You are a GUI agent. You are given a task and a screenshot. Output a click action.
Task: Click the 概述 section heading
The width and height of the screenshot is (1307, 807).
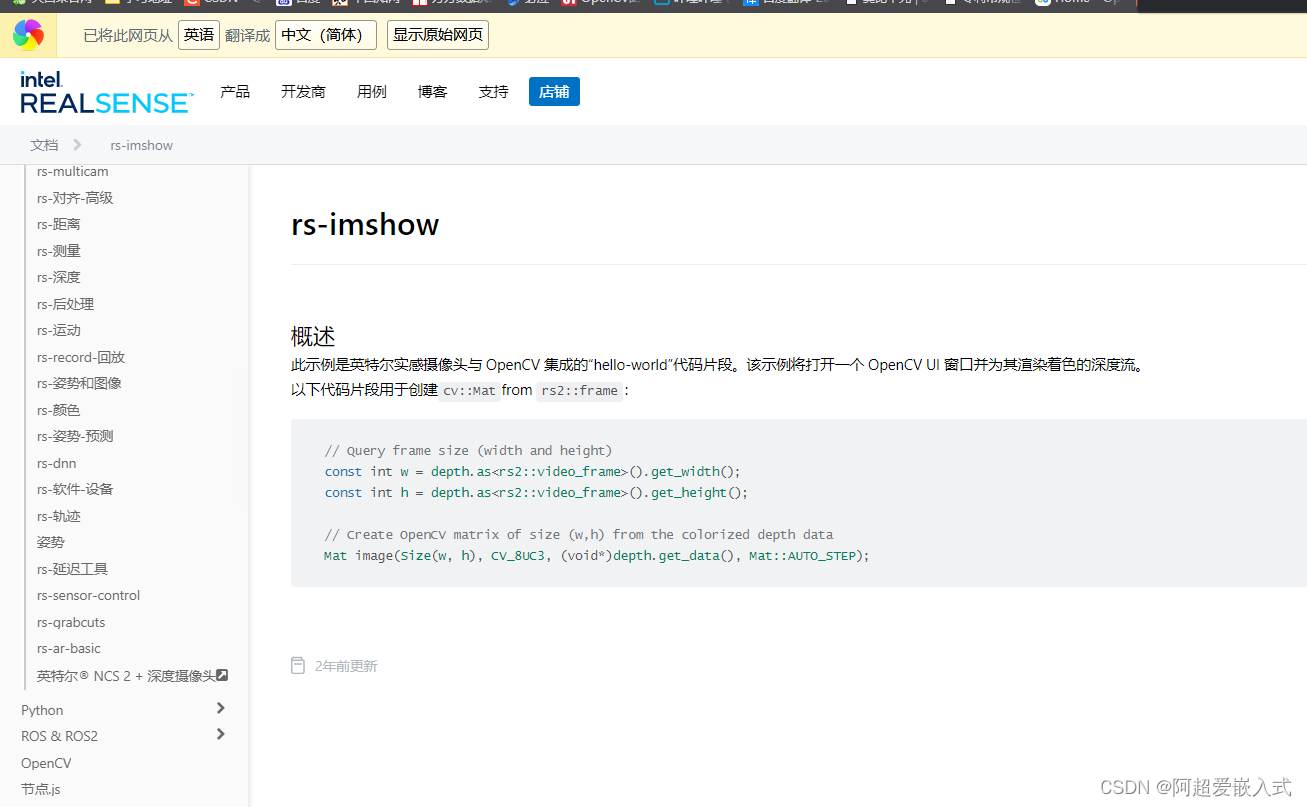click(x=313, y=336)
